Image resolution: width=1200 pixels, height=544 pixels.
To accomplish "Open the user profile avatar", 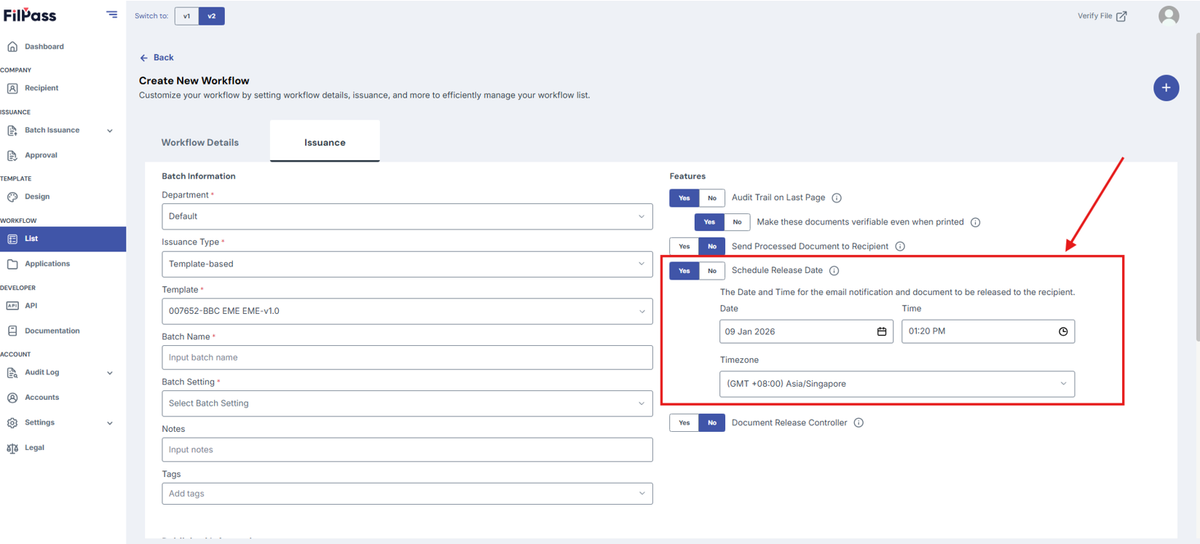I will (1168, 16).
